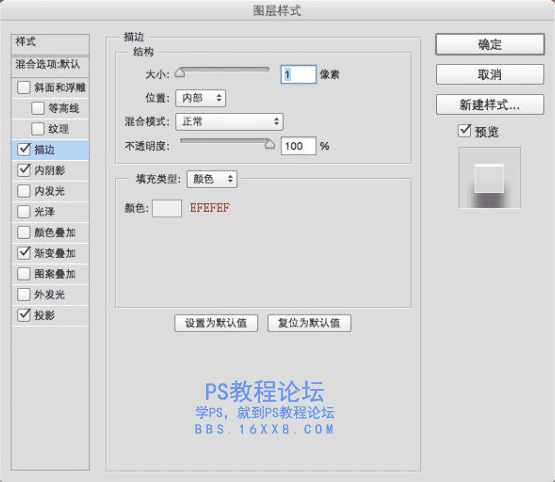Enable the 斜面和浮雕 checkbox

[x=24, y=87]
